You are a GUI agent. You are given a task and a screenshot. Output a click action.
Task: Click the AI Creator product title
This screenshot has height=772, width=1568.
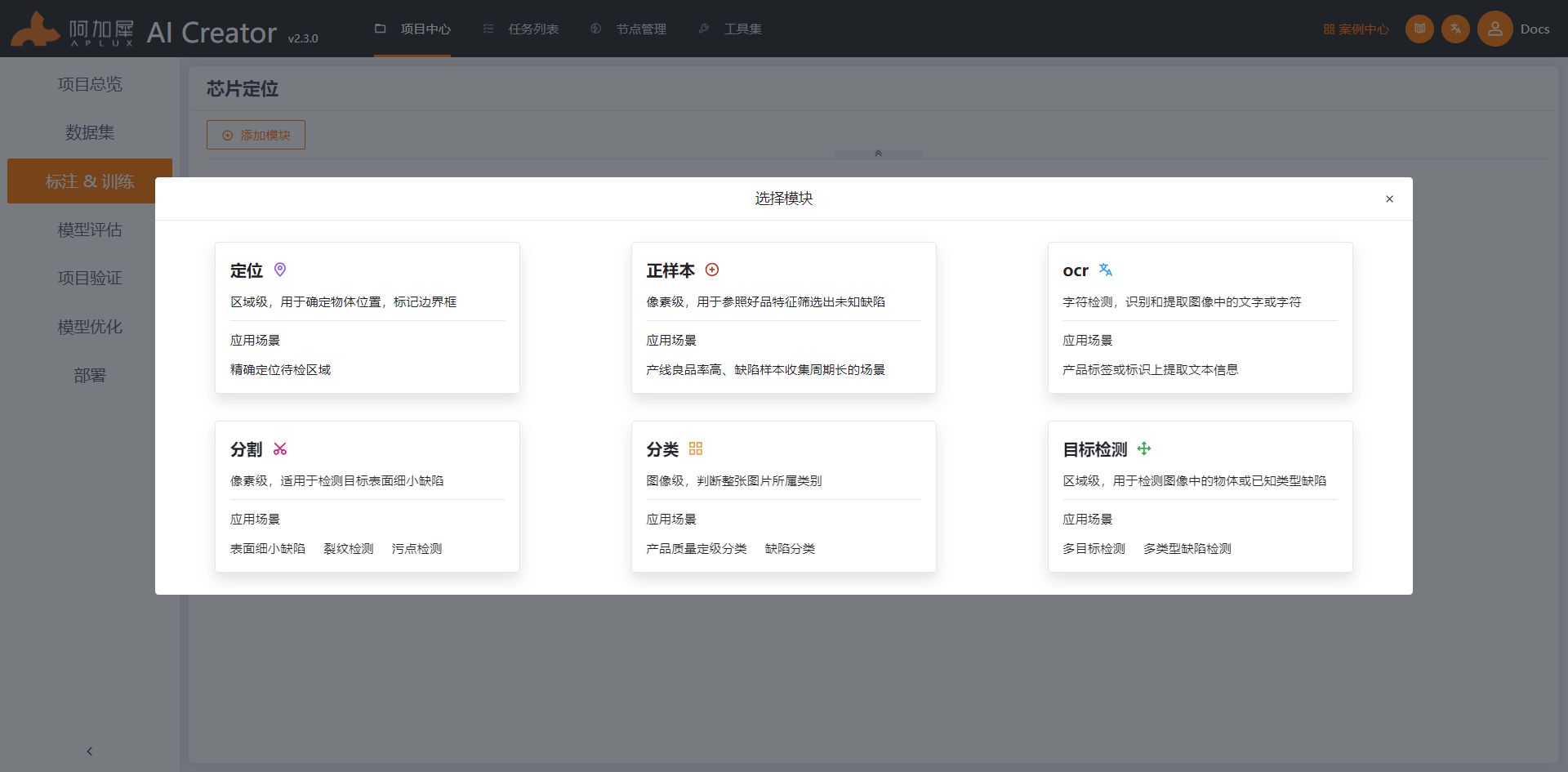[x=212, y=33]
